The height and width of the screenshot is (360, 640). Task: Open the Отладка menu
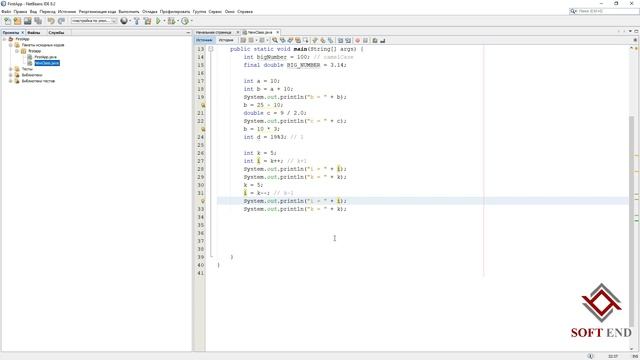click(x=150, y=11)
